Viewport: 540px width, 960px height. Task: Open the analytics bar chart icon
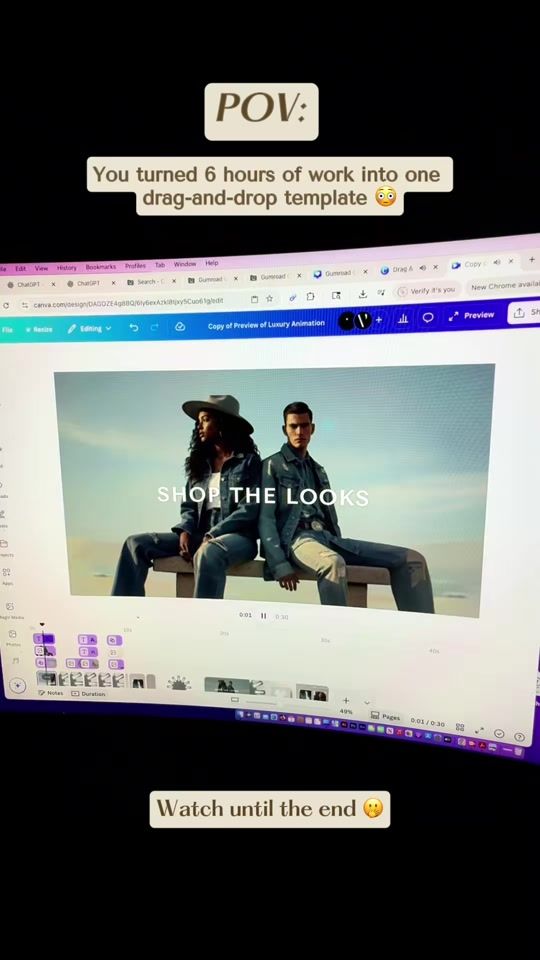coord(403,318)
